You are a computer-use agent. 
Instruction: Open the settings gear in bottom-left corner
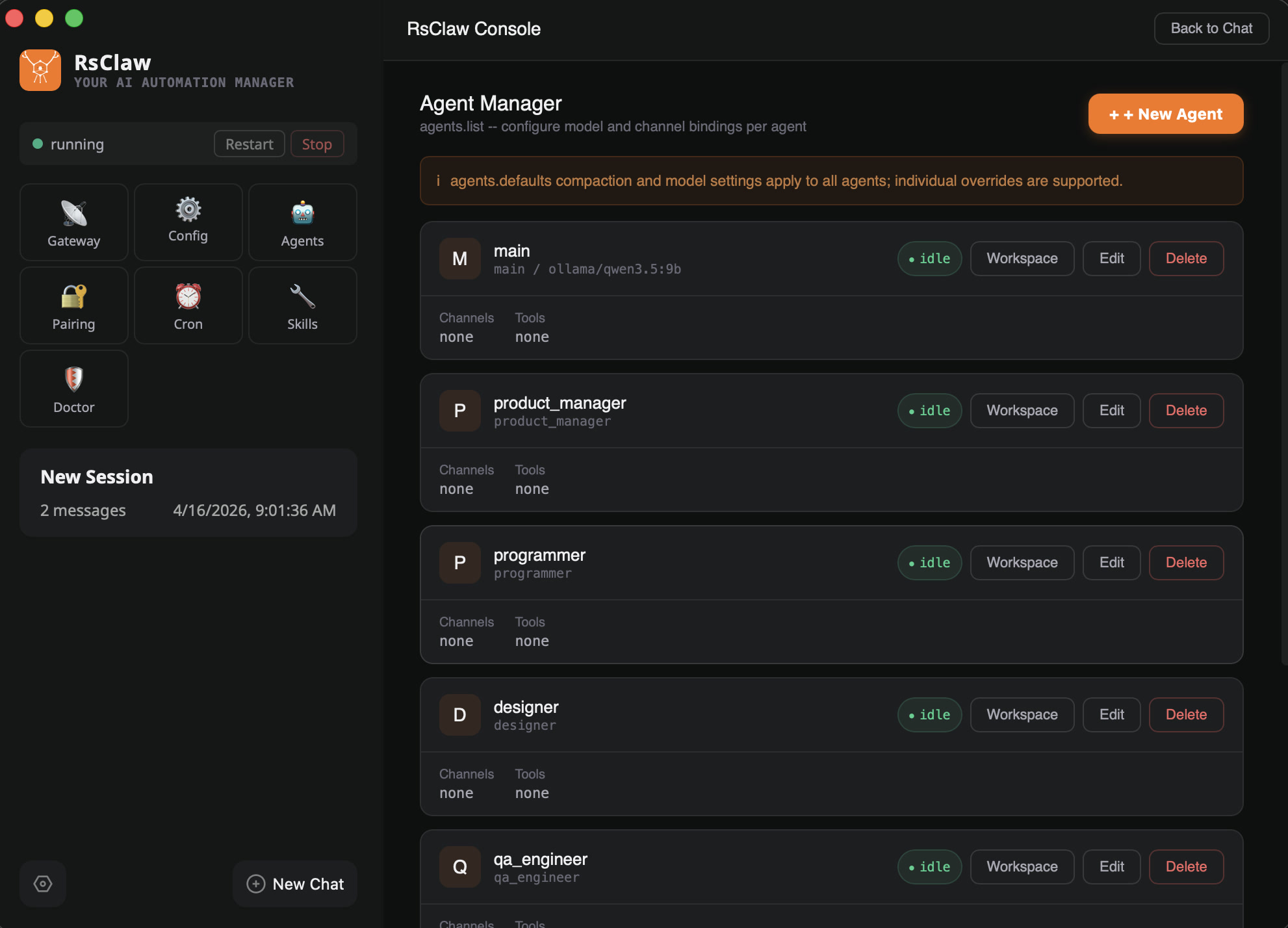point(42,883)
